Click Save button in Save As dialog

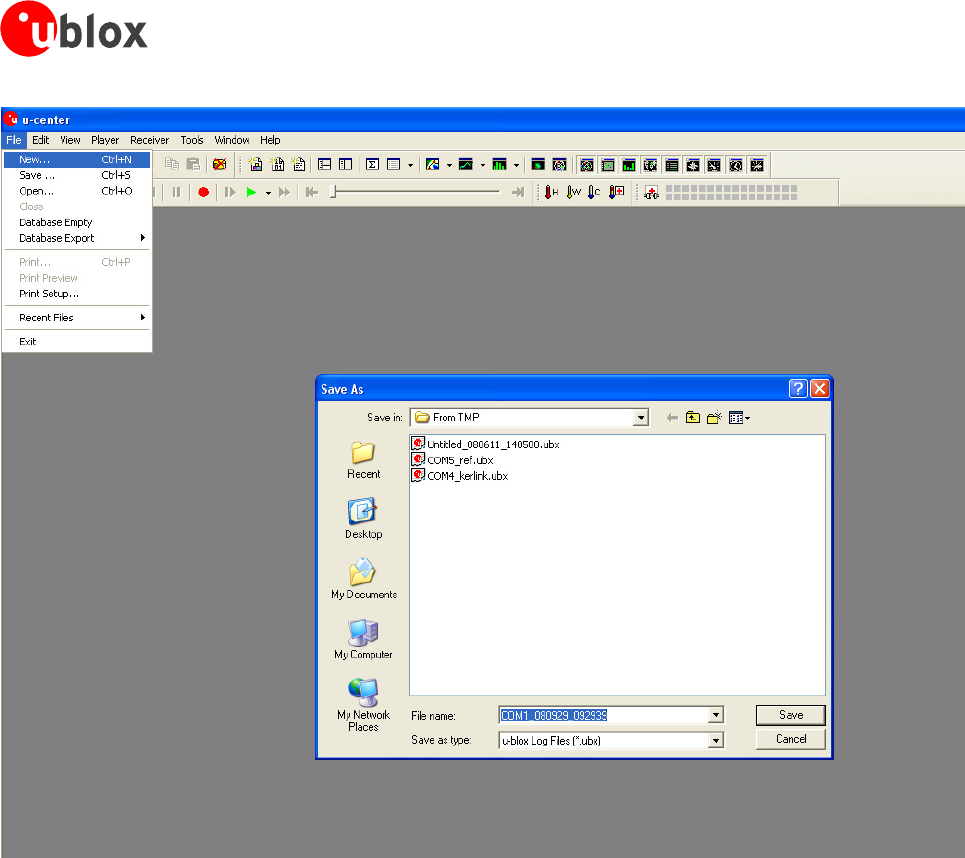[791, 715]
